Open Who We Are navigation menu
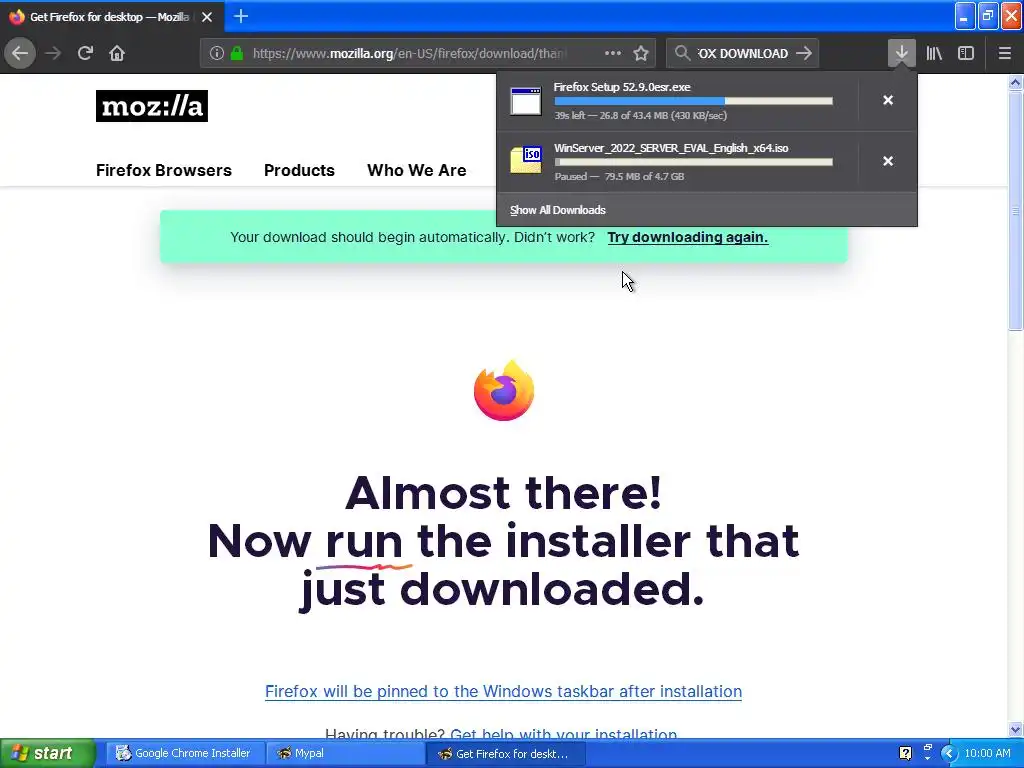This screenshot has height=768, width=1024. 417,170
